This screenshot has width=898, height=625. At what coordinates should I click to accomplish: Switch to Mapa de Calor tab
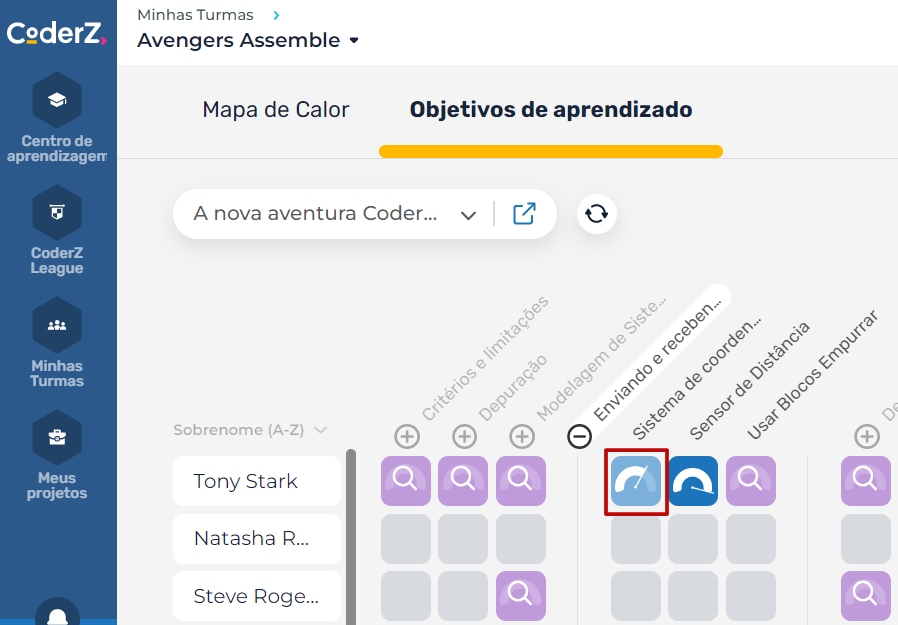click(276, 110)
